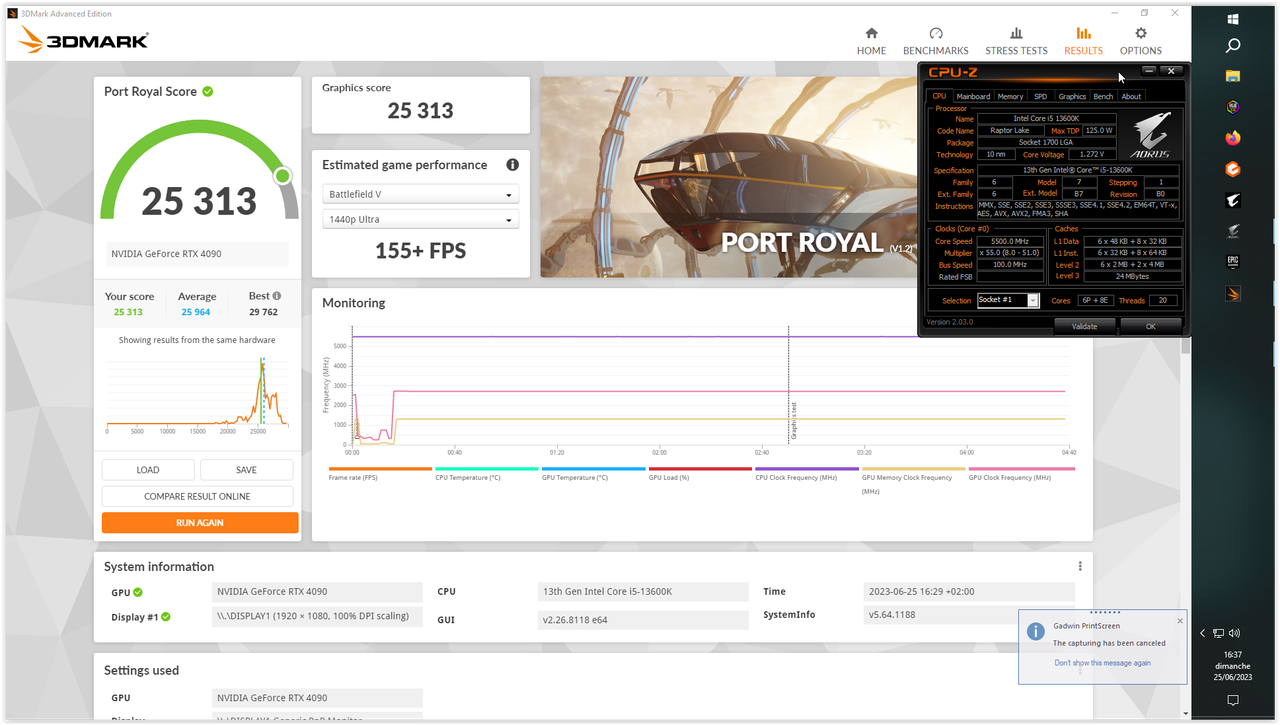
Task: Toggle CPU Clock Frequency legend series
Action: point(806,473)
